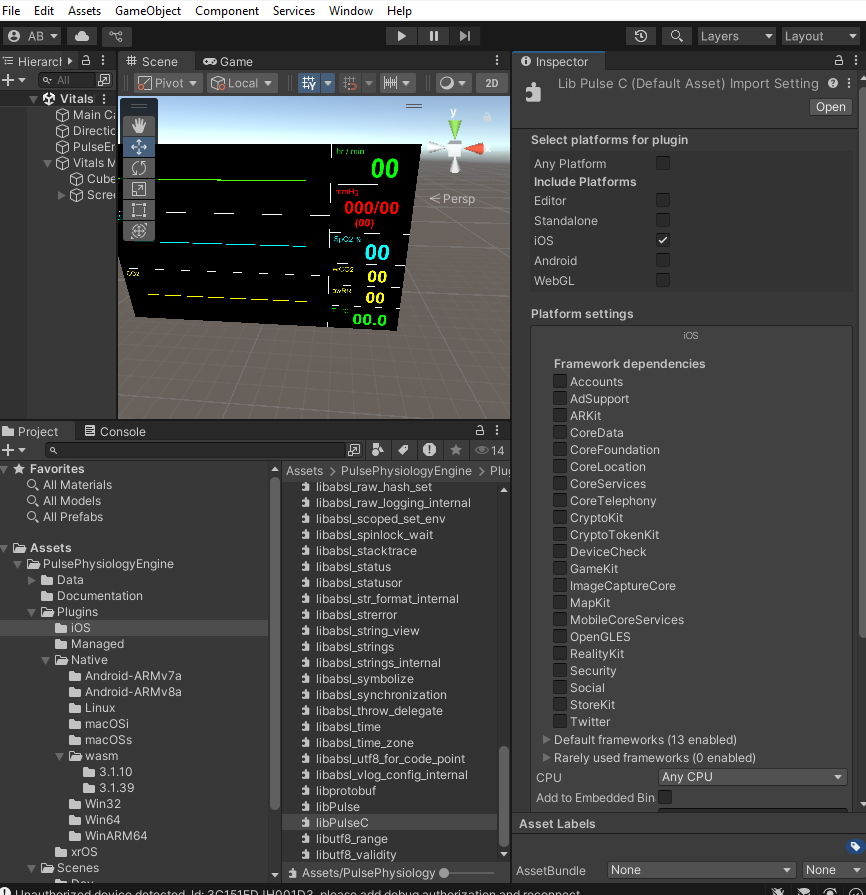Select the Hand view tool
The width and height of the screenshot is (866, 895).
click(x=139, y=125)
